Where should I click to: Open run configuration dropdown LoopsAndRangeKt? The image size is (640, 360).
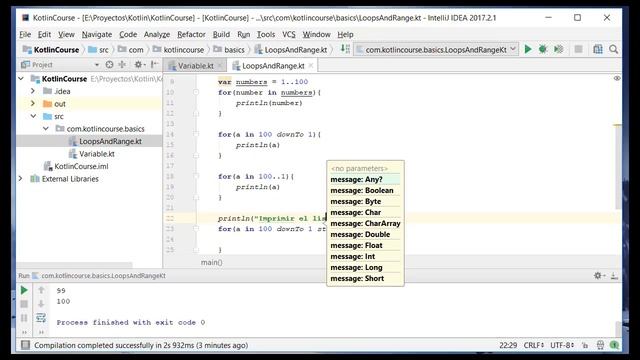436,49
